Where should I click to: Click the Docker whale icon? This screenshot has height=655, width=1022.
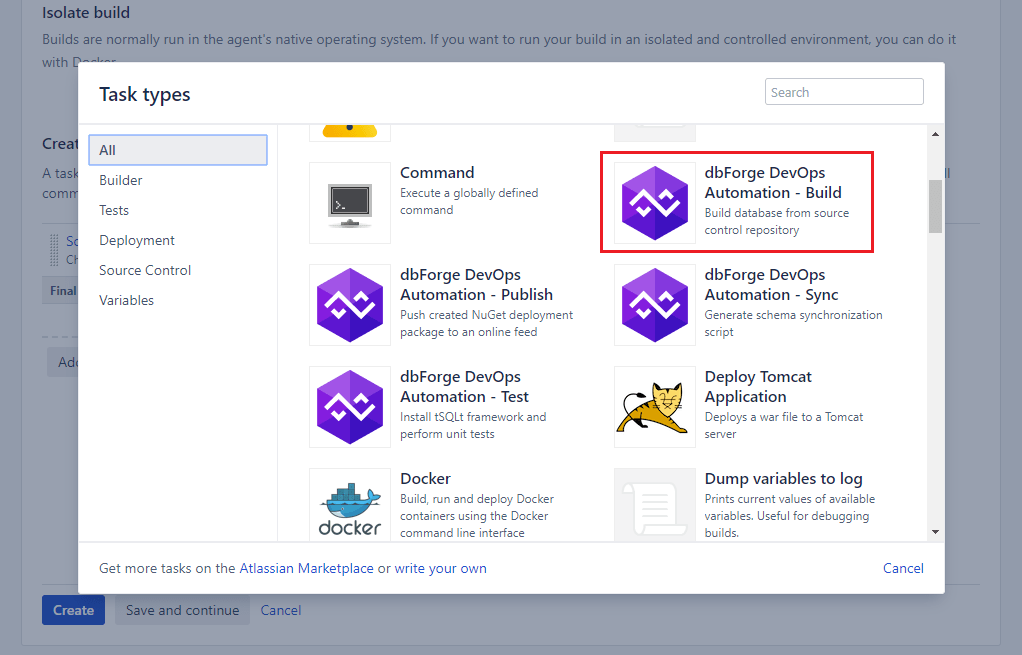pos(350,505)
